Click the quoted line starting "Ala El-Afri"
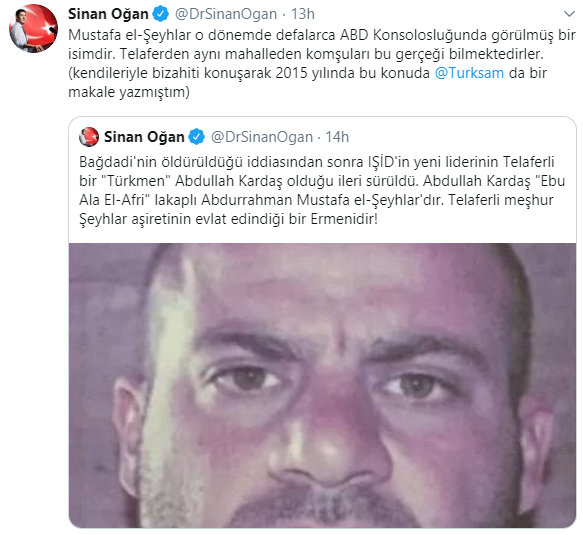 pyautogui.click(x=316, y=200)
